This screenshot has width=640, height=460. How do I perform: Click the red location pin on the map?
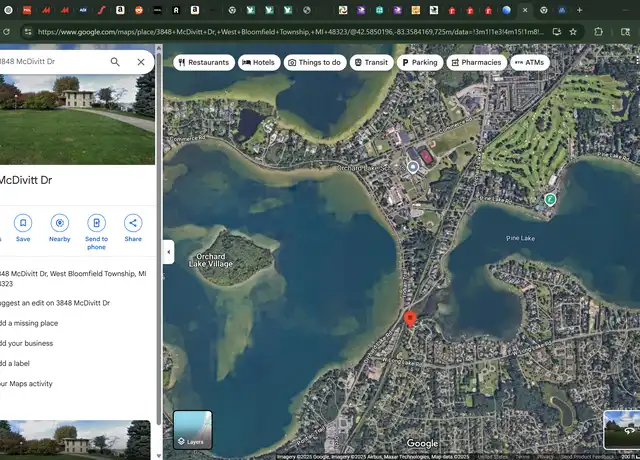(x=410, y=319)
